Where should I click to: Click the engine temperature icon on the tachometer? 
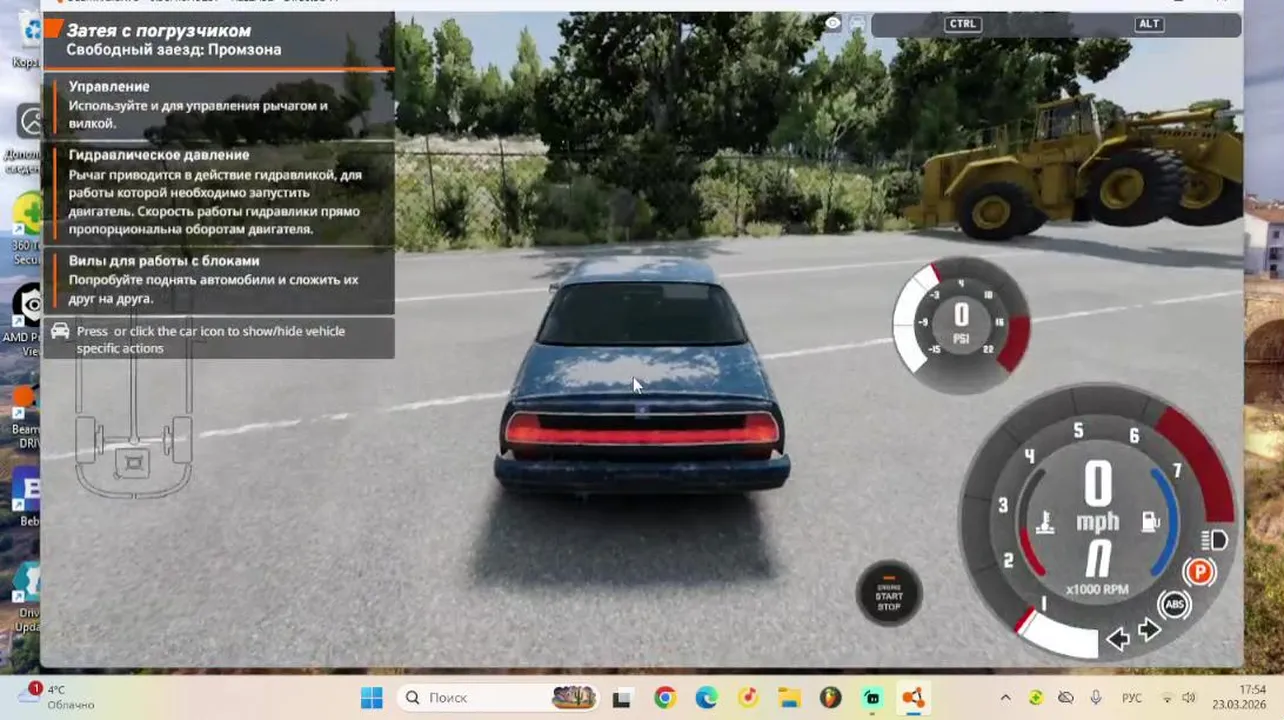pos(1045,521)
